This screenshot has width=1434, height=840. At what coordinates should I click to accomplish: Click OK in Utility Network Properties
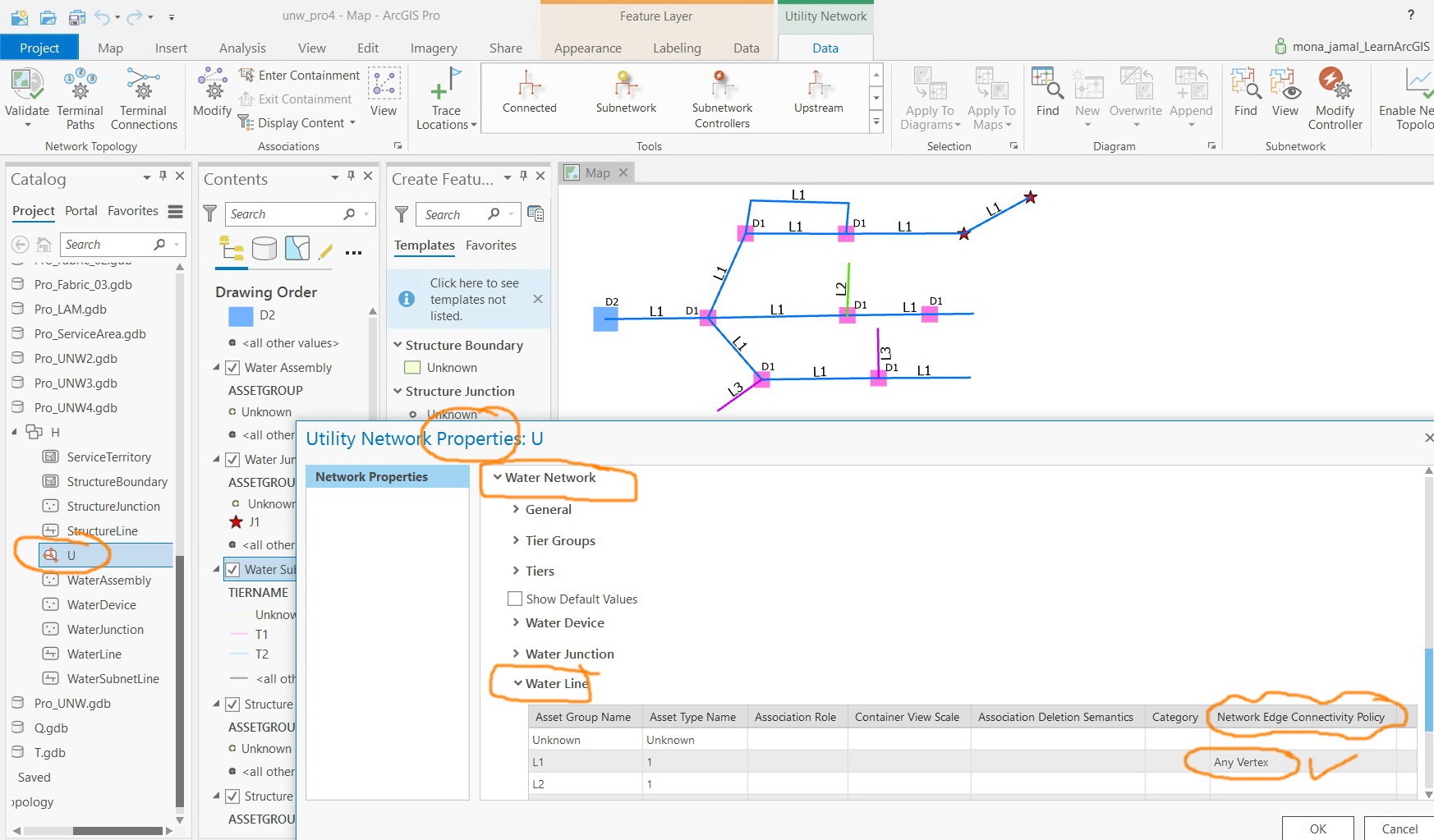[x=1317, y=829]
